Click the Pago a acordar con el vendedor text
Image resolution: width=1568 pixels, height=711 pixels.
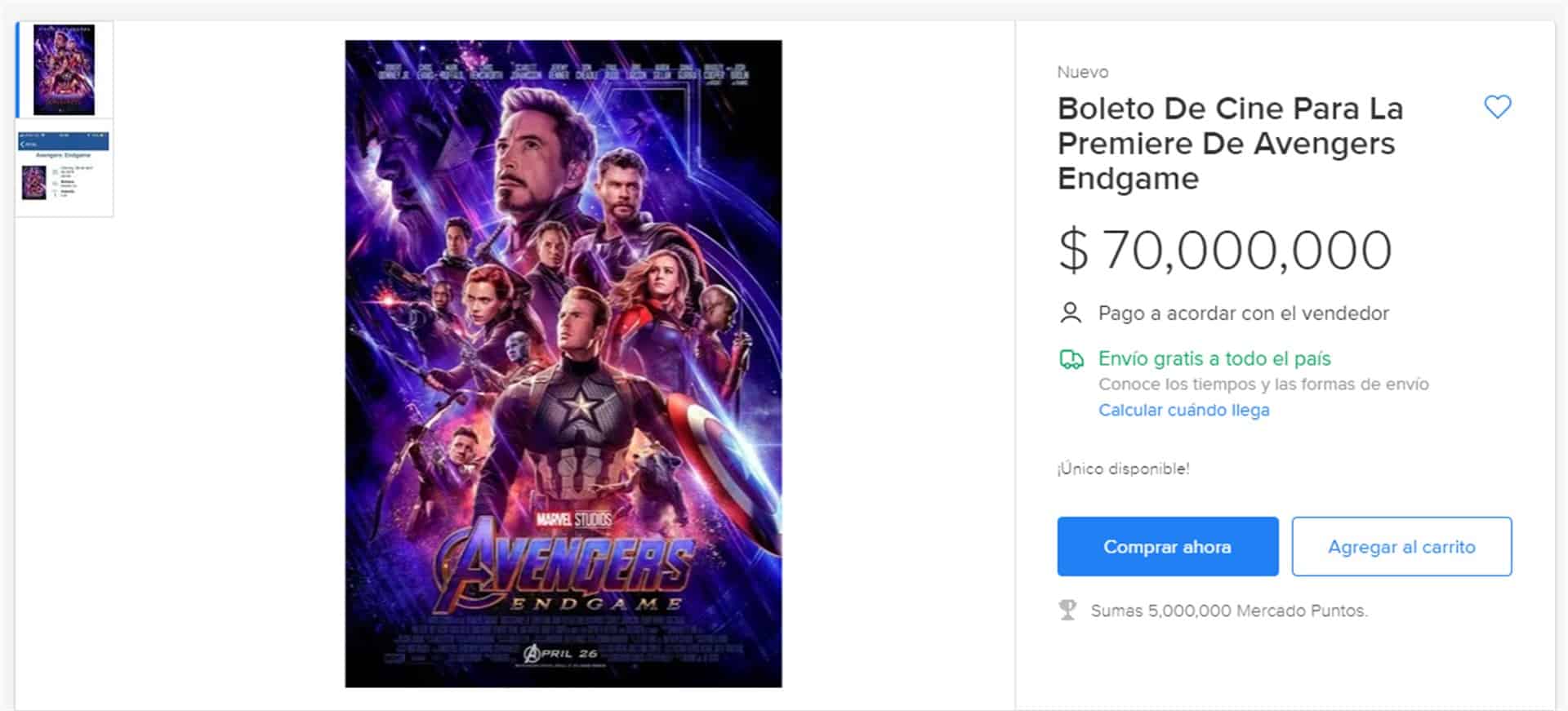tap(1243, 313)
